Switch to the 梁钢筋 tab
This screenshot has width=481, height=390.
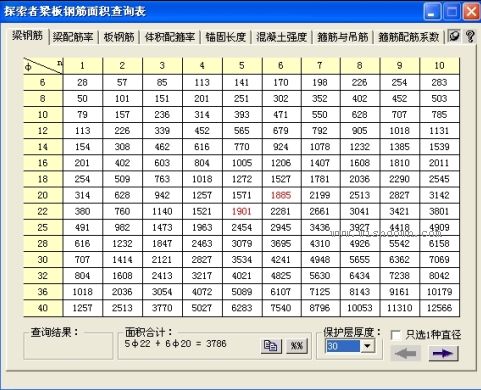tap(28, 35)
